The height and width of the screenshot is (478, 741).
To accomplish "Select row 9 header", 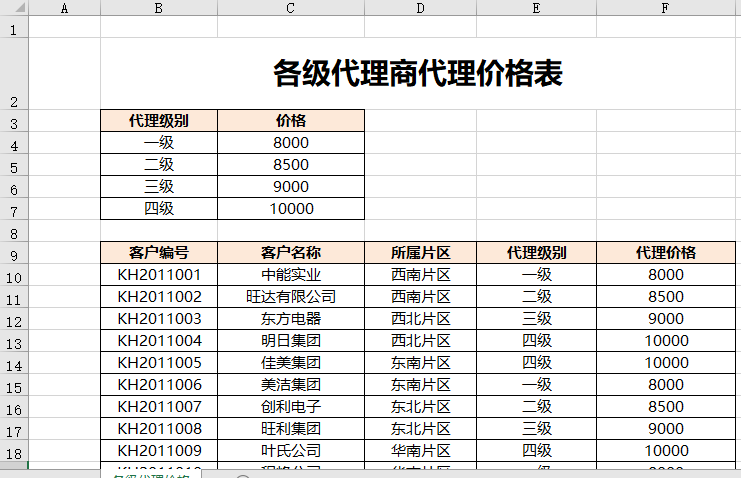I will (14, 256).
